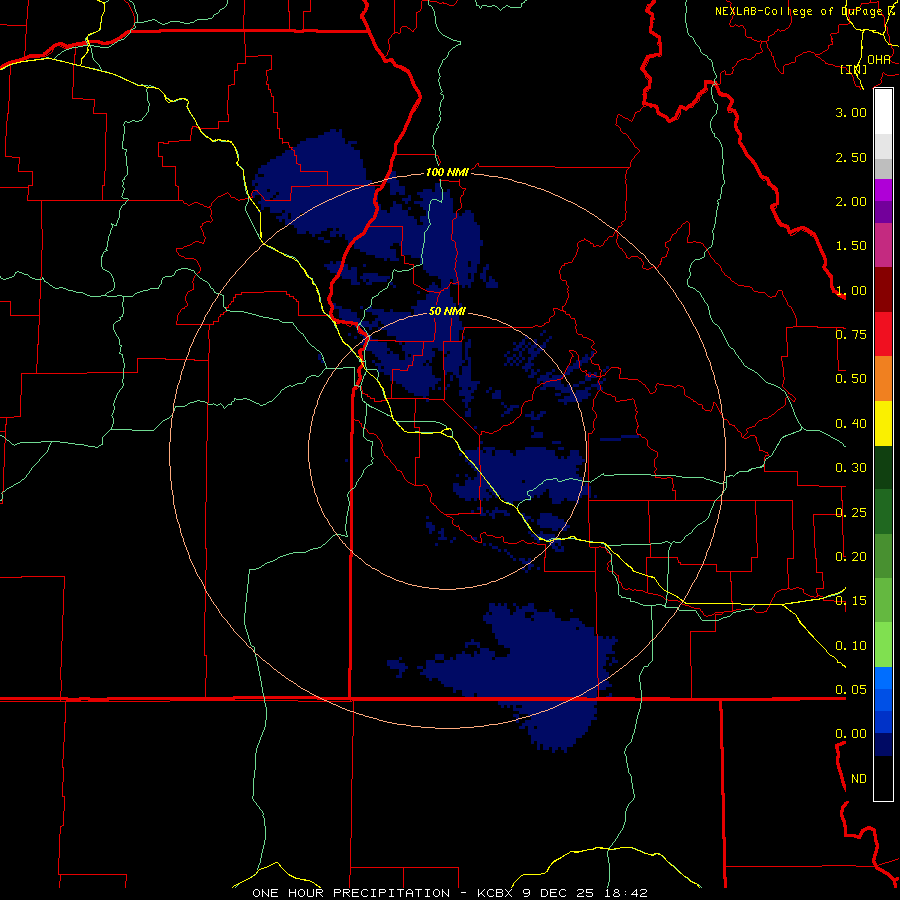Image resolution: width=900 pixels, height=900 pixels.
Task: Click the 0.05 legend value
Action: click(851, 690)
